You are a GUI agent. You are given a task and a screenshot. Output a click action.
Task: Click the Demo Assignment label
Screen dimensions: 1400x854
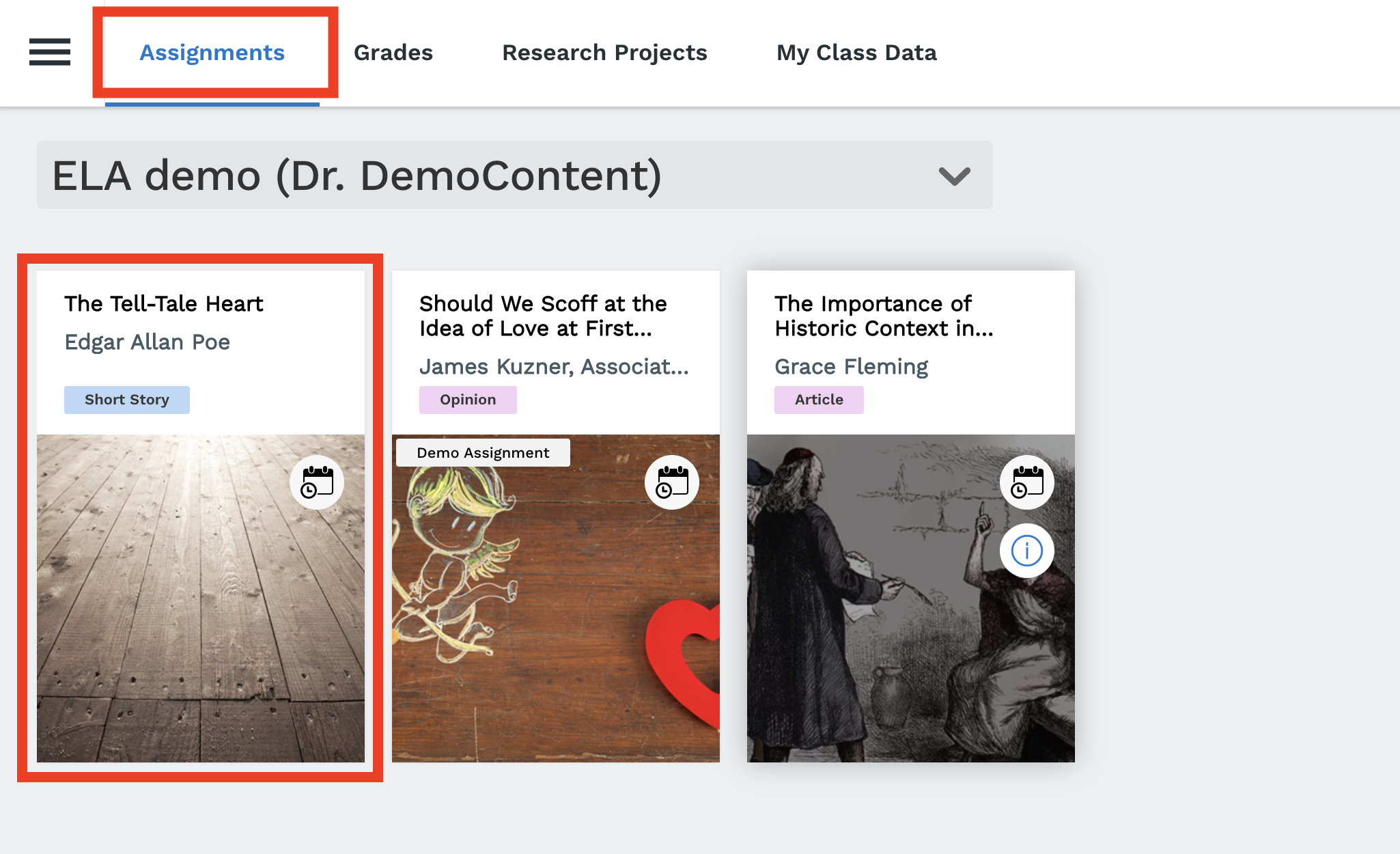483,452
